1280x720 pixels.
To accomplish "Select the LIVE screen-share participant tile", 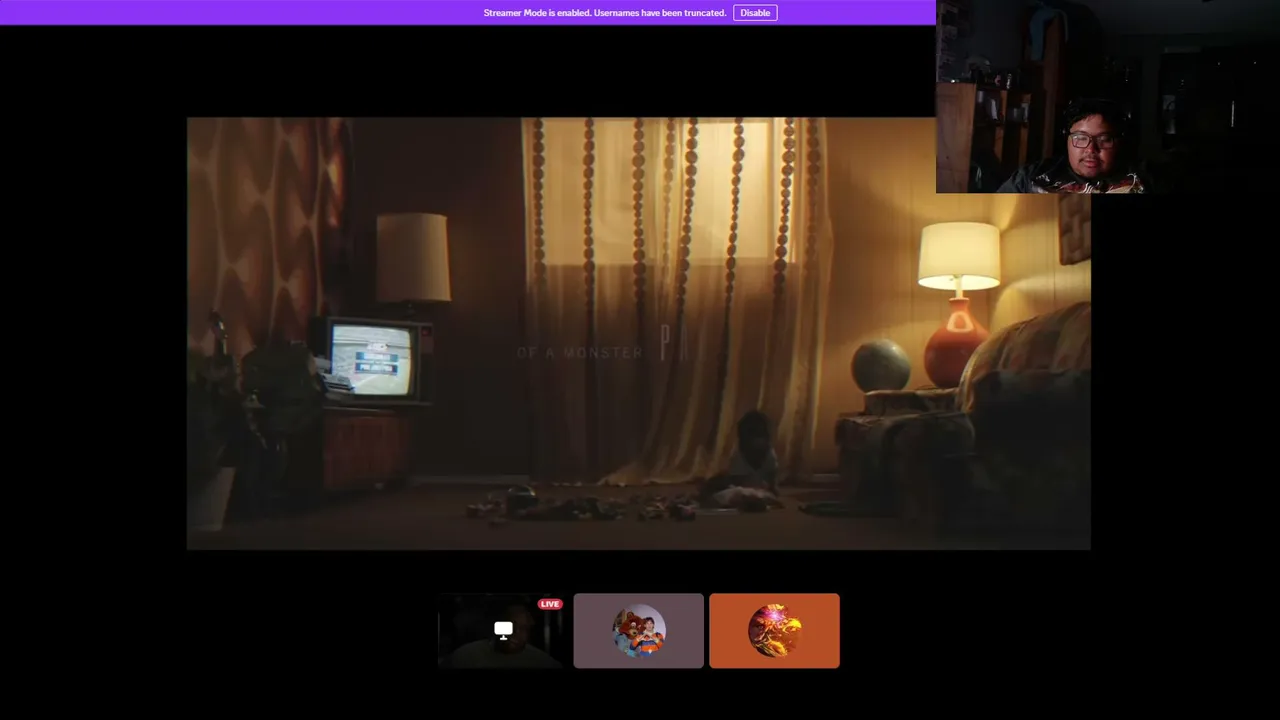I will pyautogui.click(x=502, y=631).
